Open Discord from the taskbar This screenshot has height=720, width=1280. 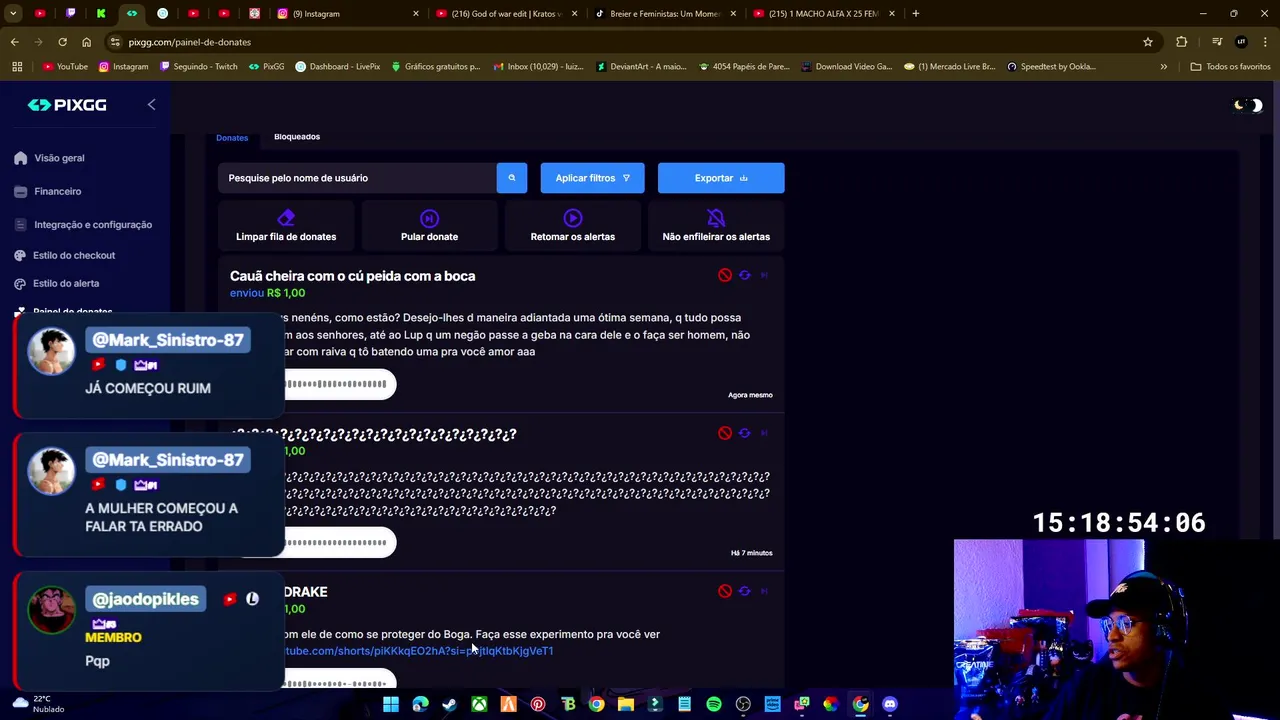890,704
